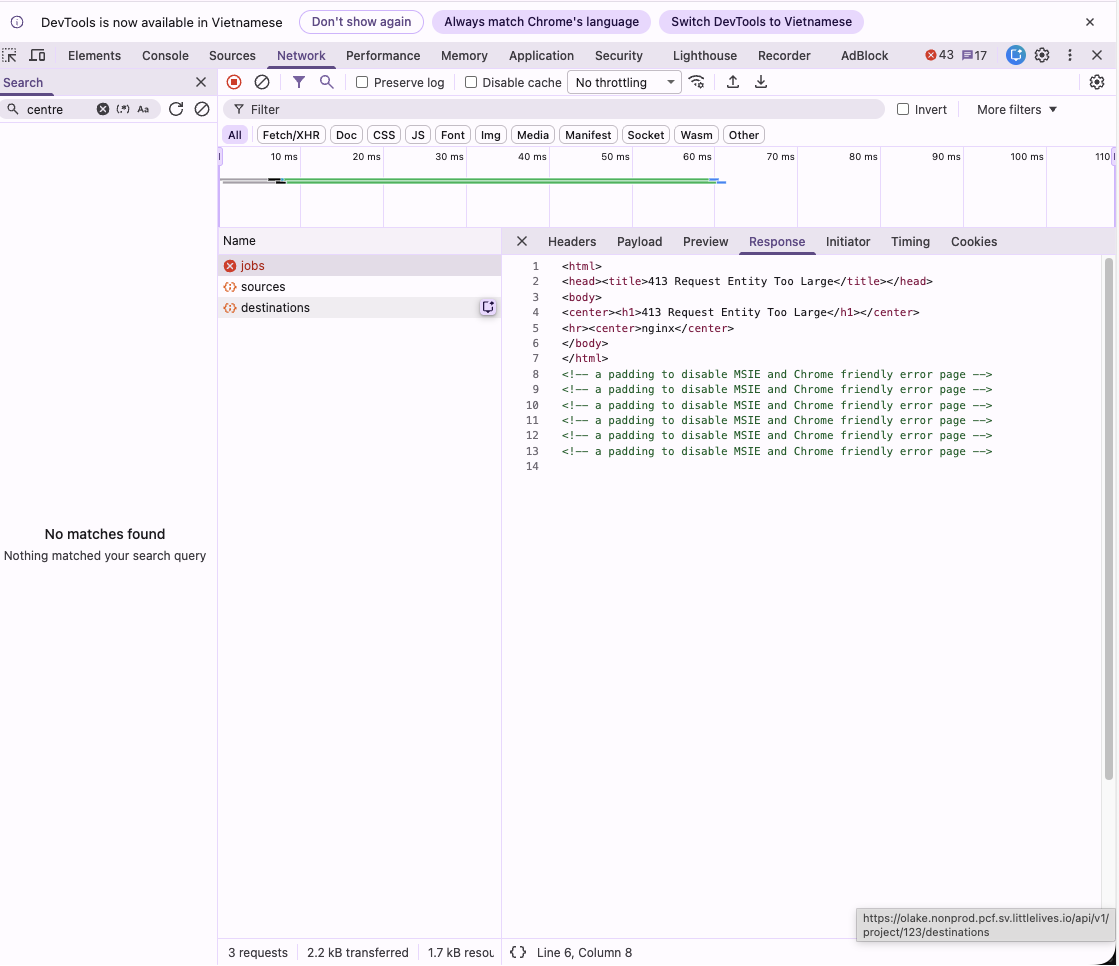Click Always match Chrome's language button

pos(541,22)
